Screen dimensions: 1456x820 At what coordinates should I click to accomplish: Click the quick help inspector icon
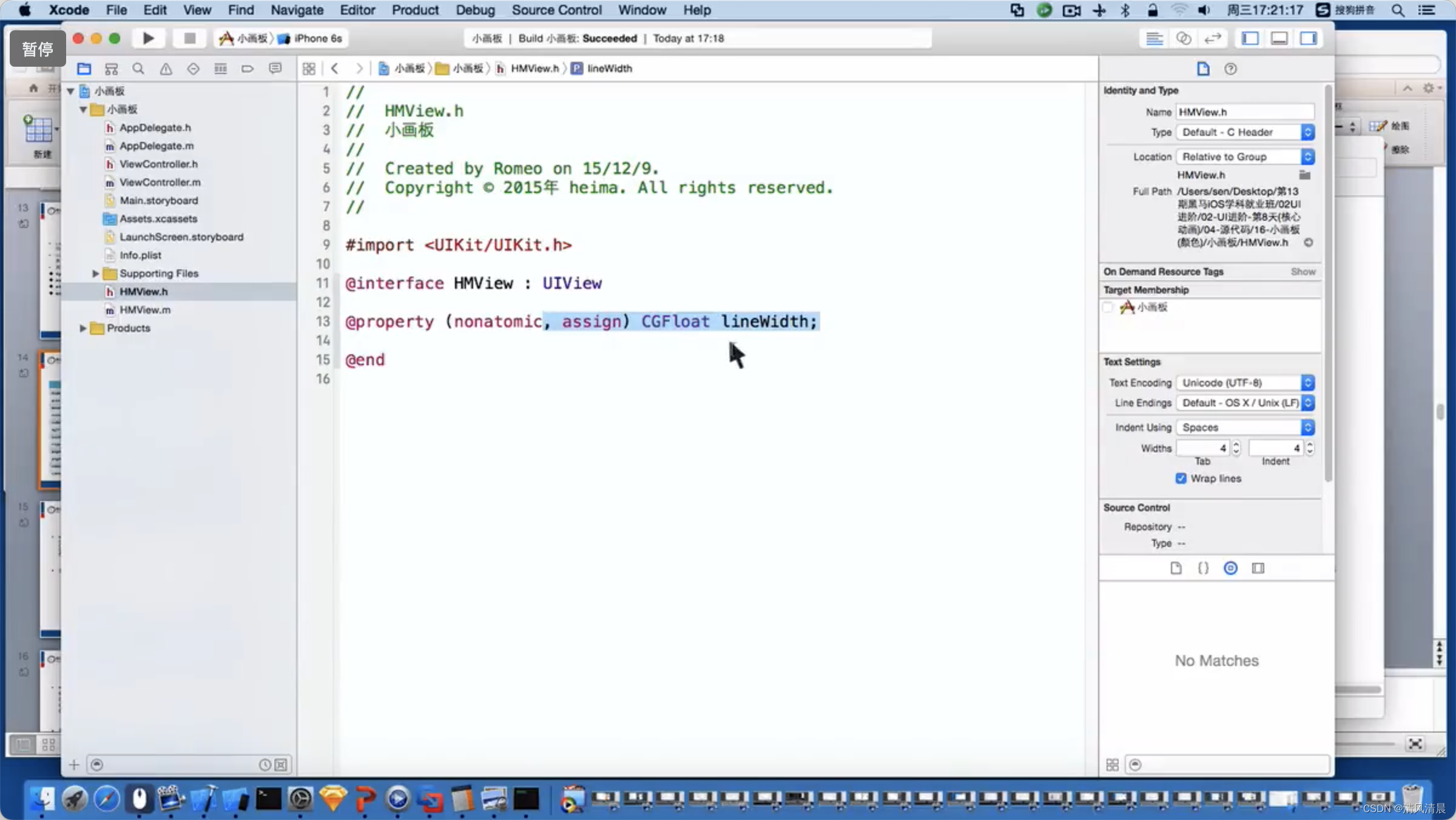click(1231, 68)
